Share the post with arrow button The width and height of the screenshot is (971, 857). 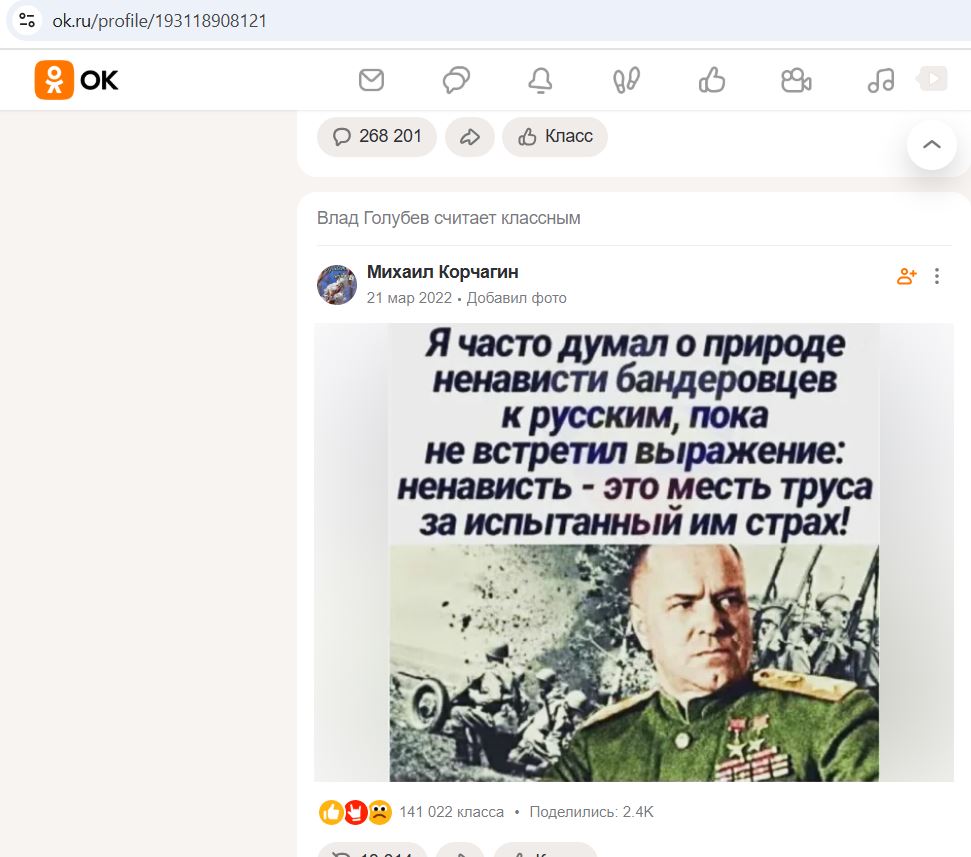469,136
